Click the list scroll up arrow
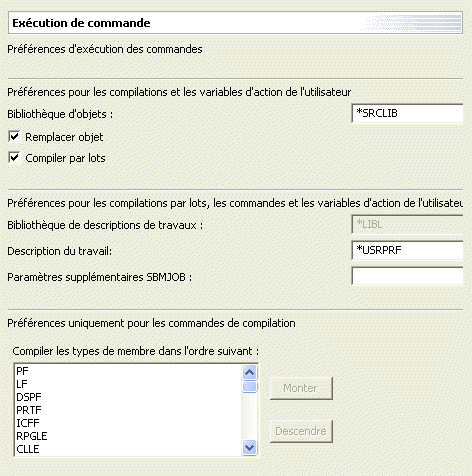Screen dimensions: 472x476 (249, 372)
